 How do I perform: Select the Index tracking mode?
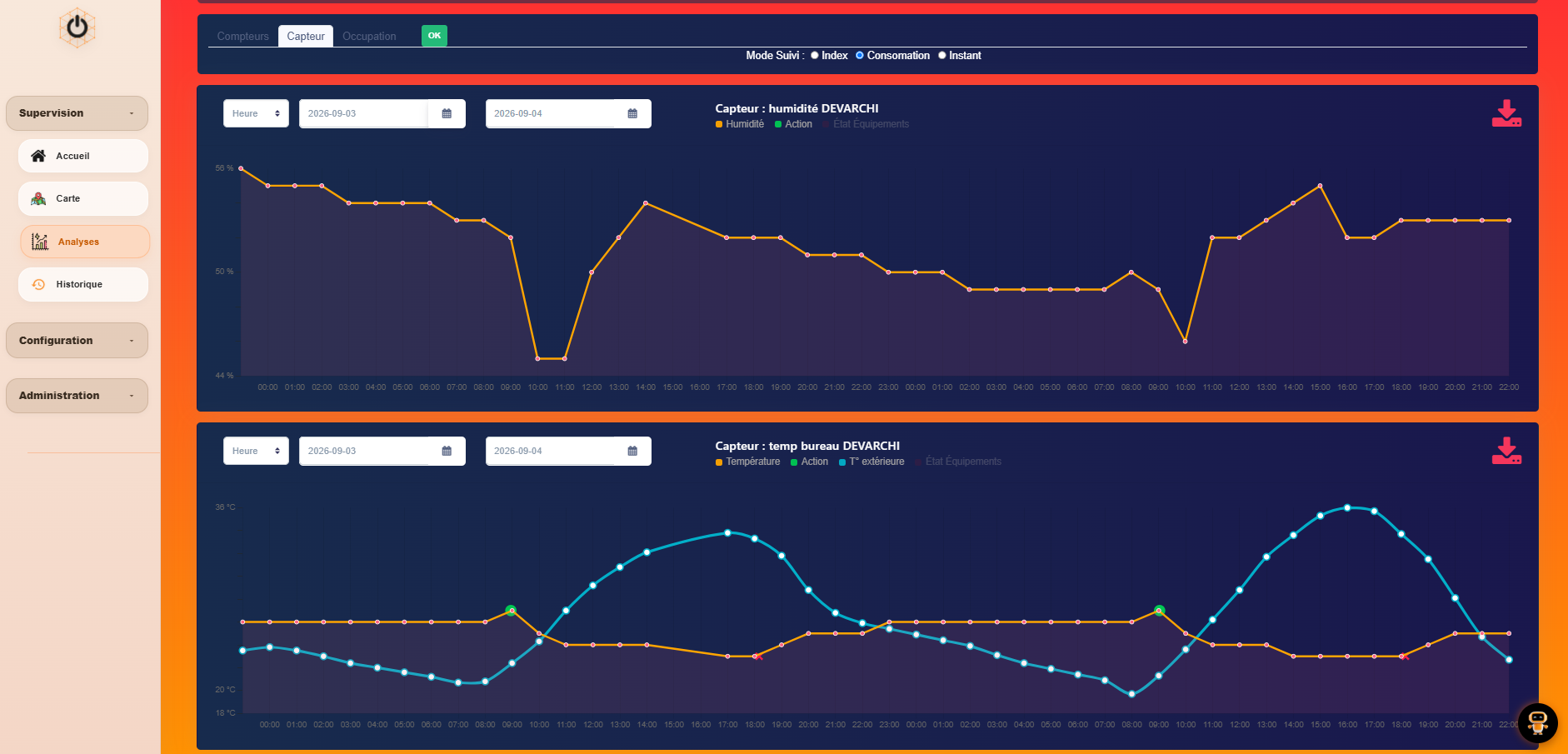click(815, 56)
